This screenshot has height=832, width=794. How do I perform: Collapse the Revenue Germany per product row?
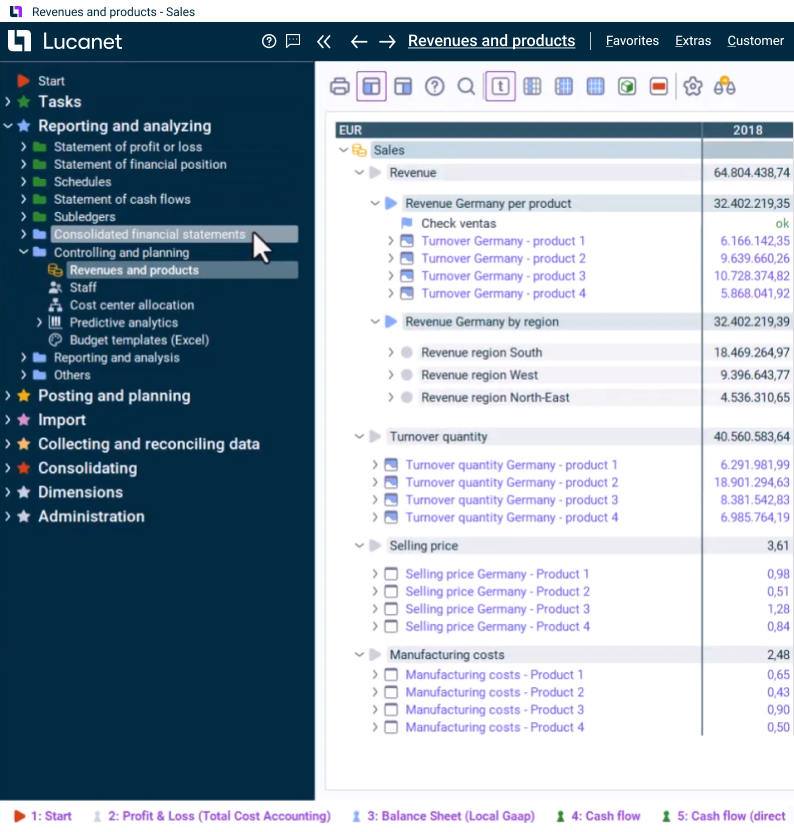pyautogui.click(x=375, y=203)
